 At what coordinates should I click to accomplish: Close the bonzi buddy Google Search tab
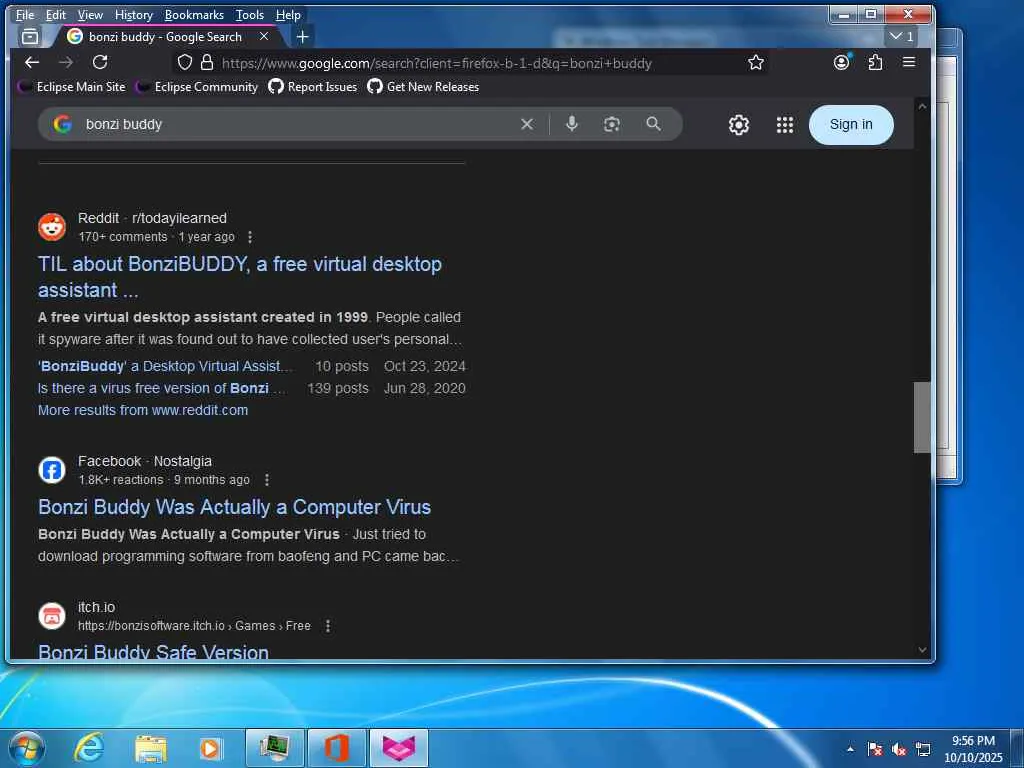[264, 37]
